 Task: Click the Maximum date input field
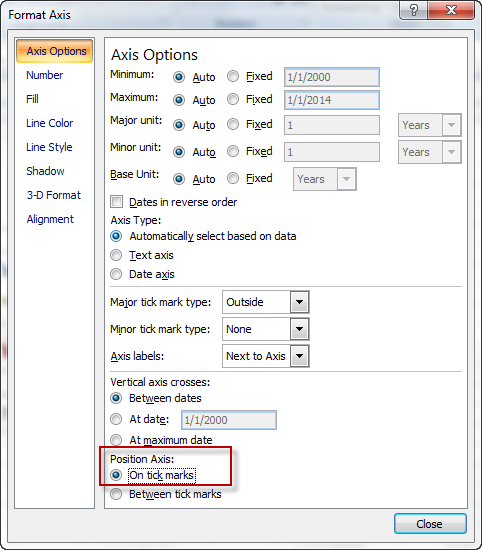[332, 100]
